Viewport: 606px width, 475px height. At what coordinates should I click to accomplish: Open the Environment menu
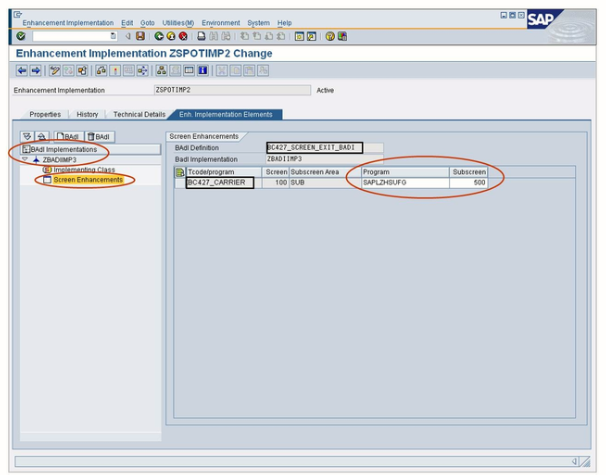point(220,22)
